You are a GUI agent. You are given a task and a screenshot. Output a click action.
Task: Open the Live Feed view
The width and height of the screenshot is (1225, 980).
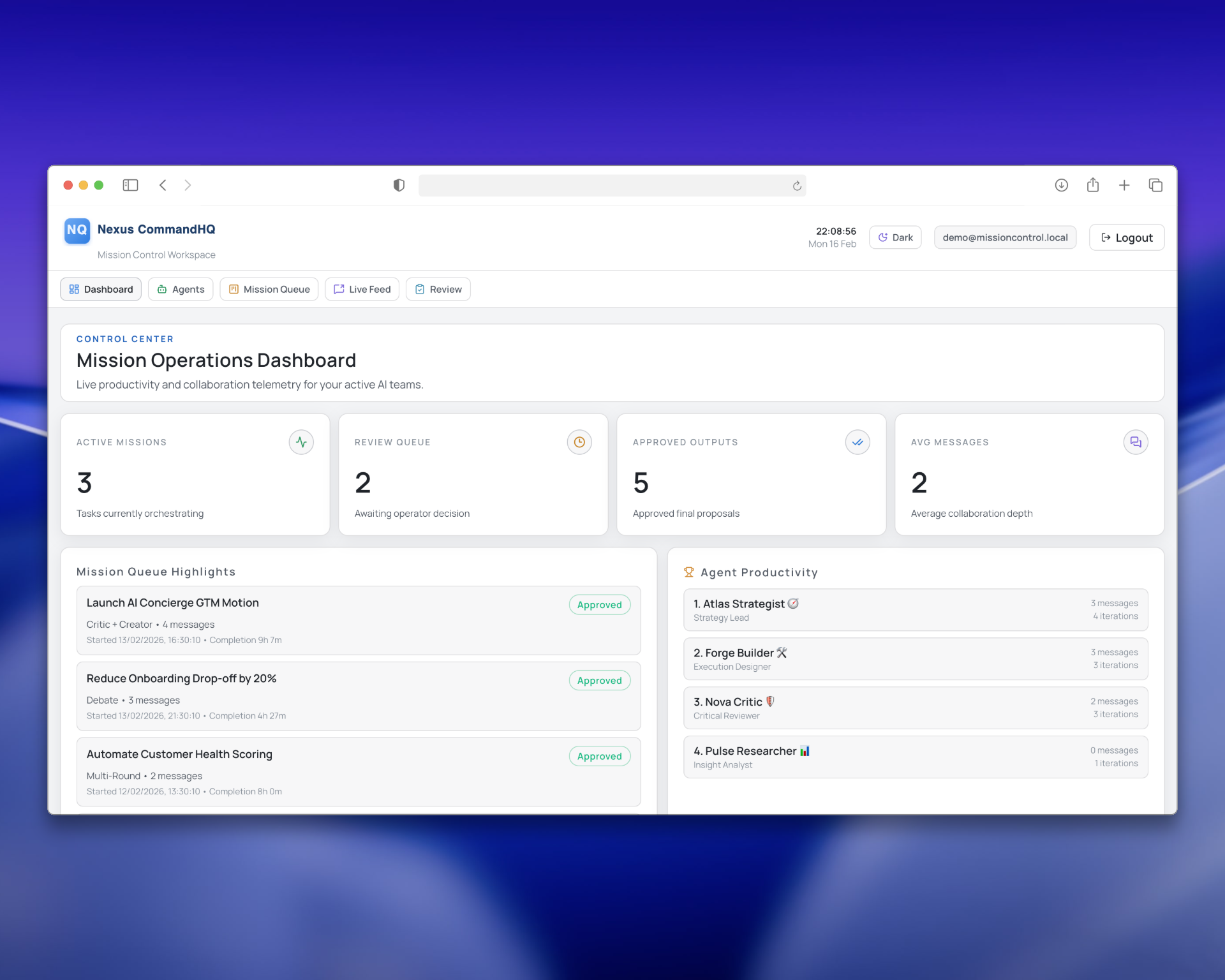pyautogui.click(x=362, y=289)
